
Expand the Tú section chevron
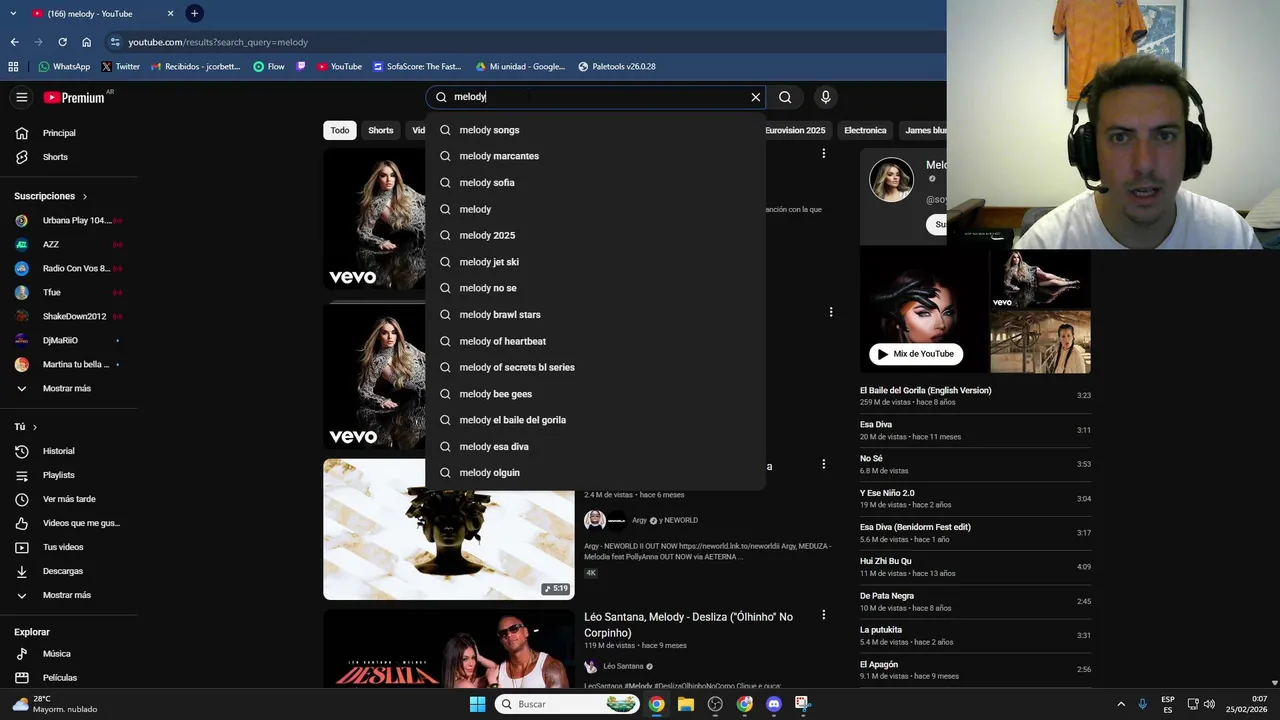pos(35,427)
